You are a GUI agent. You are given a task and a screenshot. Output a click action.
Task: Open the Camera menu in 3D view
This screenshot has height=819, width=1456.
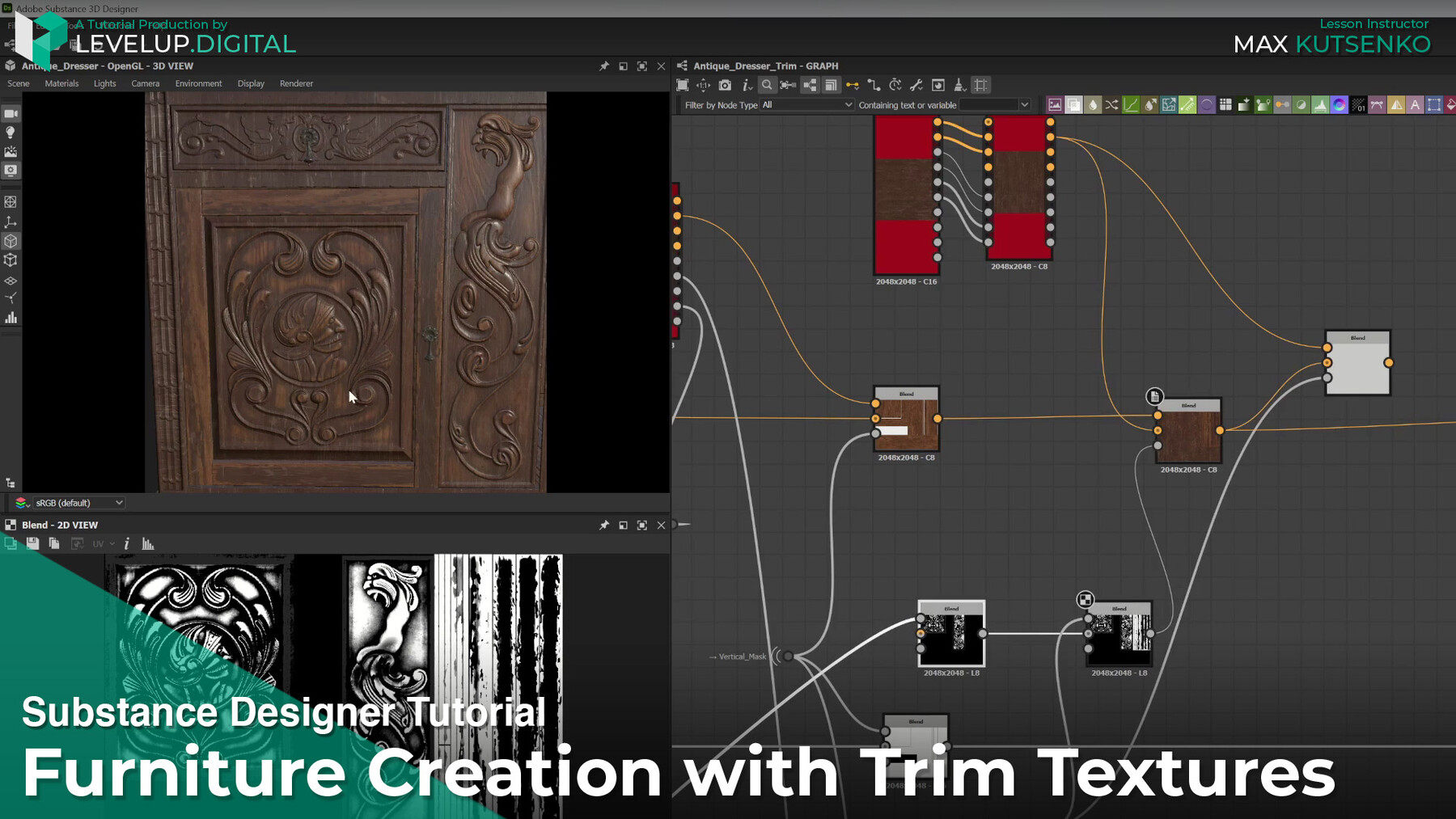[145, 83]
